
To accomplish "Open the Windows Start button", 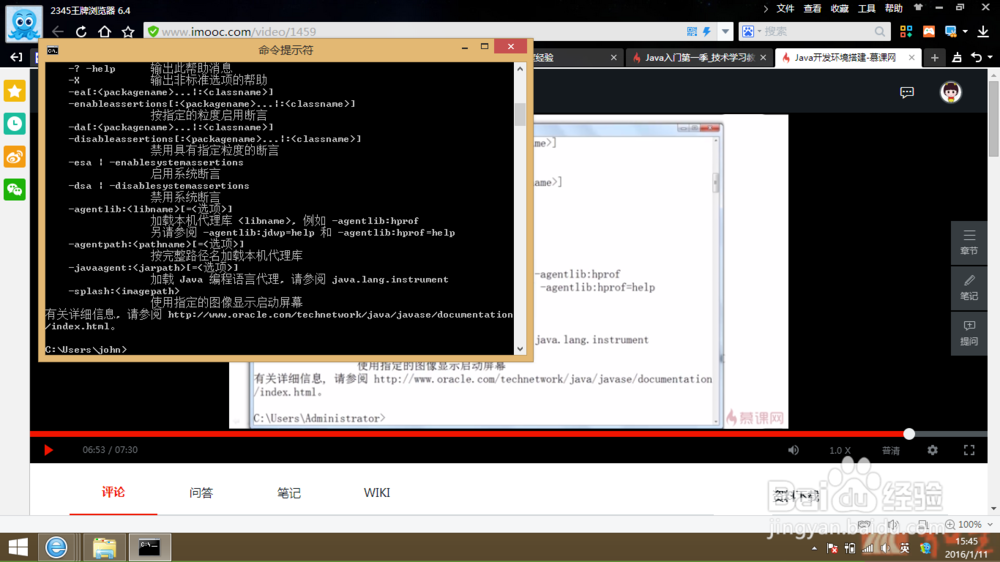I will 18,547.
